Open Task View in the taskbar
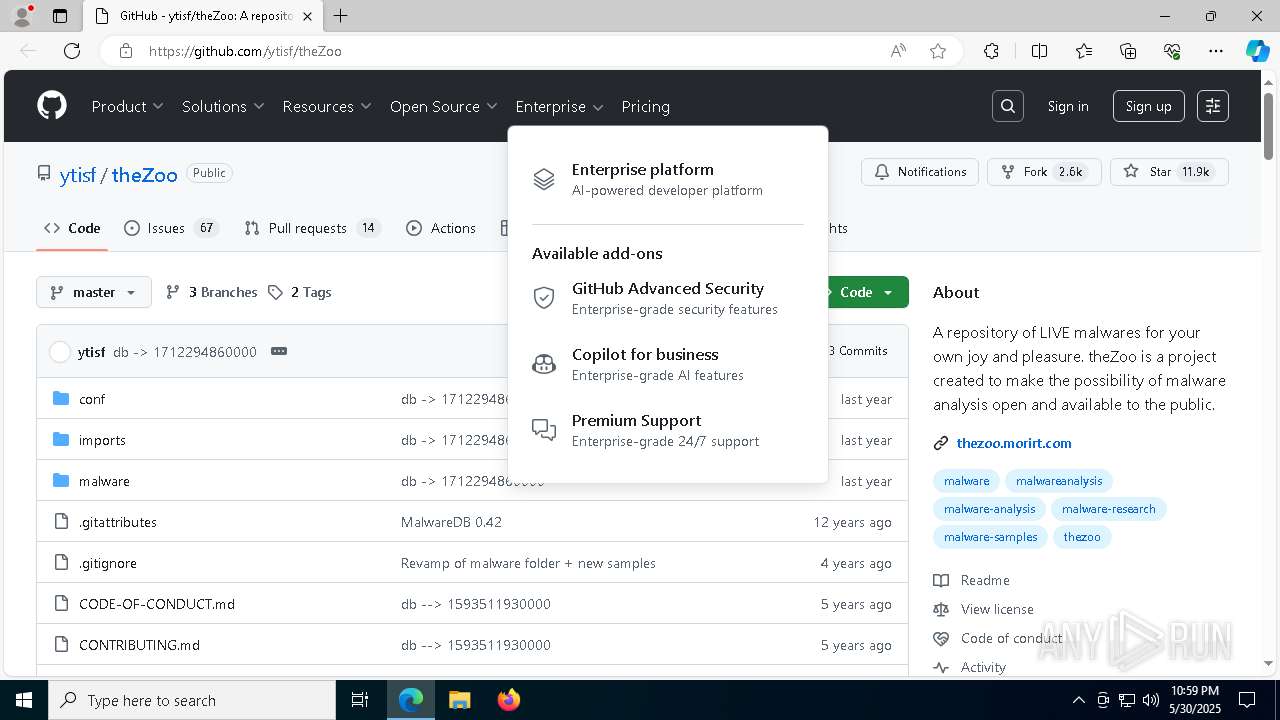 (x=360, y=700)
